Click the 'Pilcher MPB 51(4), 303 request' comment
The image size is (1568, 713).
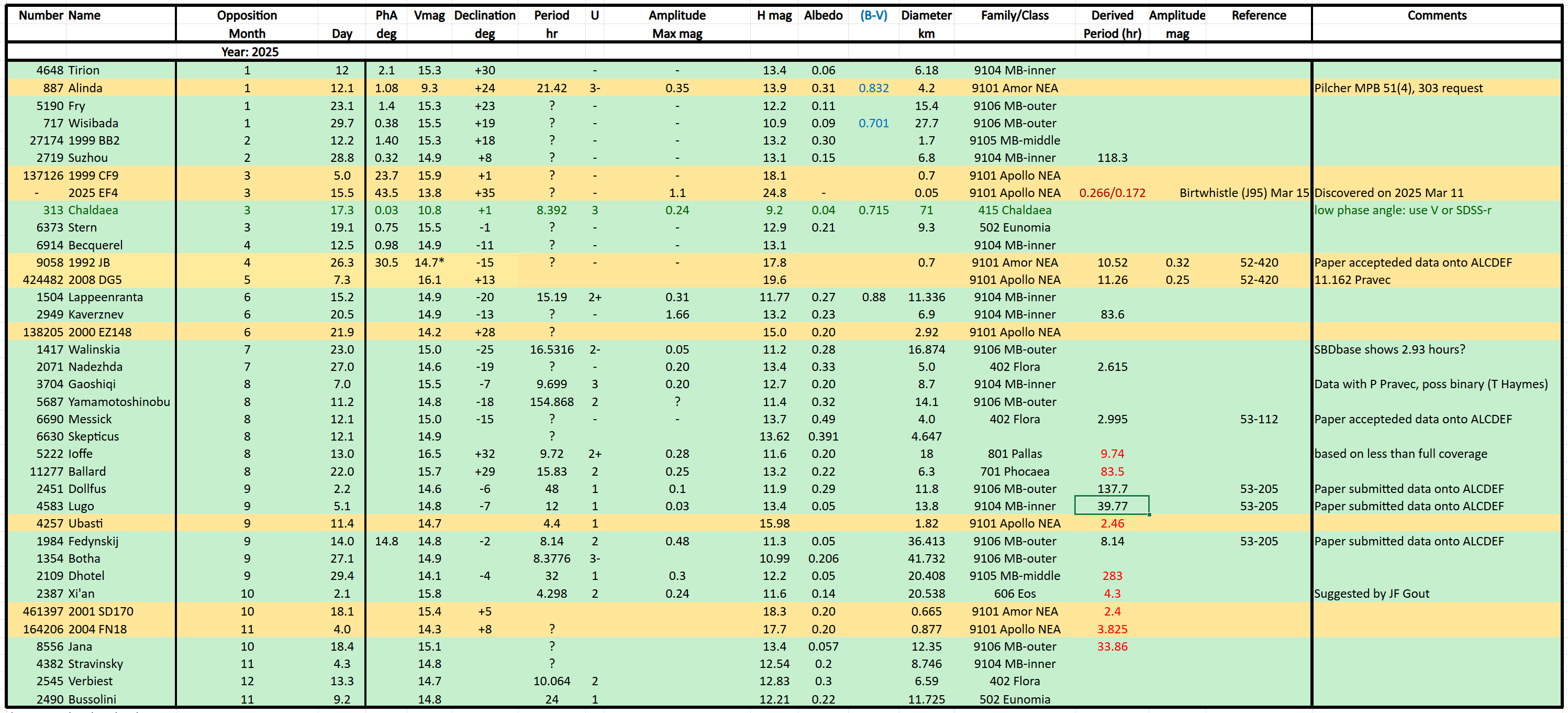point(1397,89)
